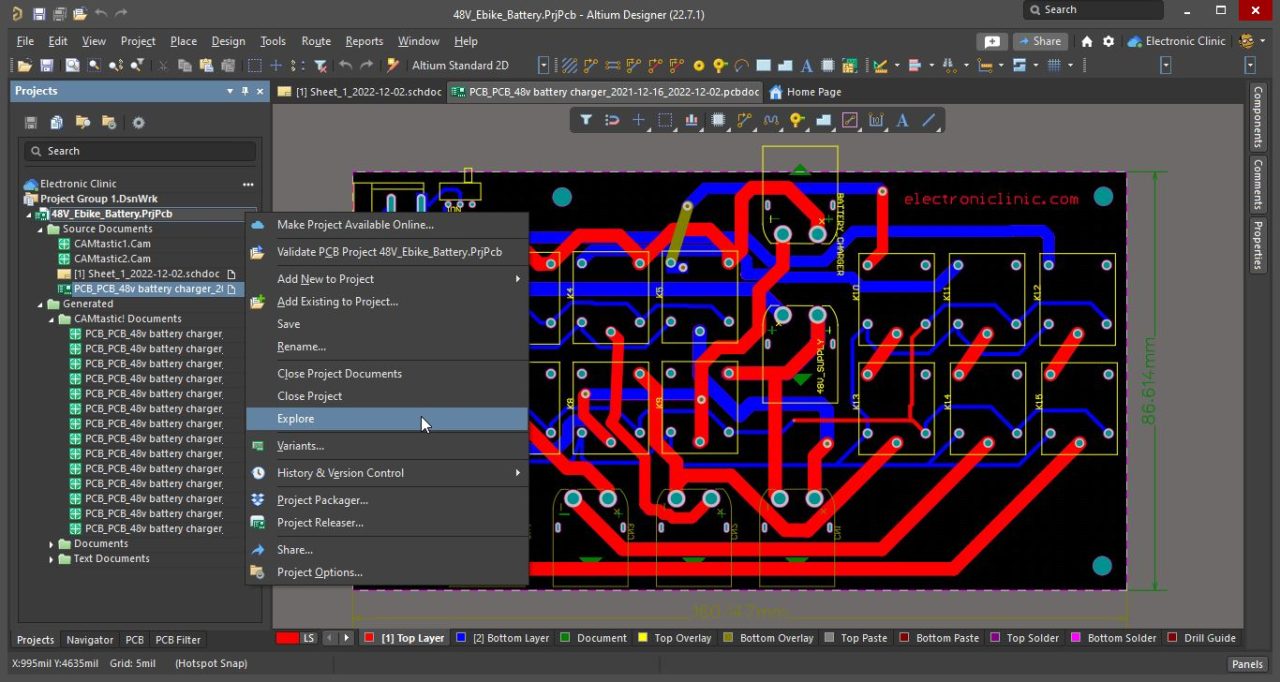The height and width of the screenshot is (682, 1280).
Task: Collapse the Source Documents folder
Action: 41,229
